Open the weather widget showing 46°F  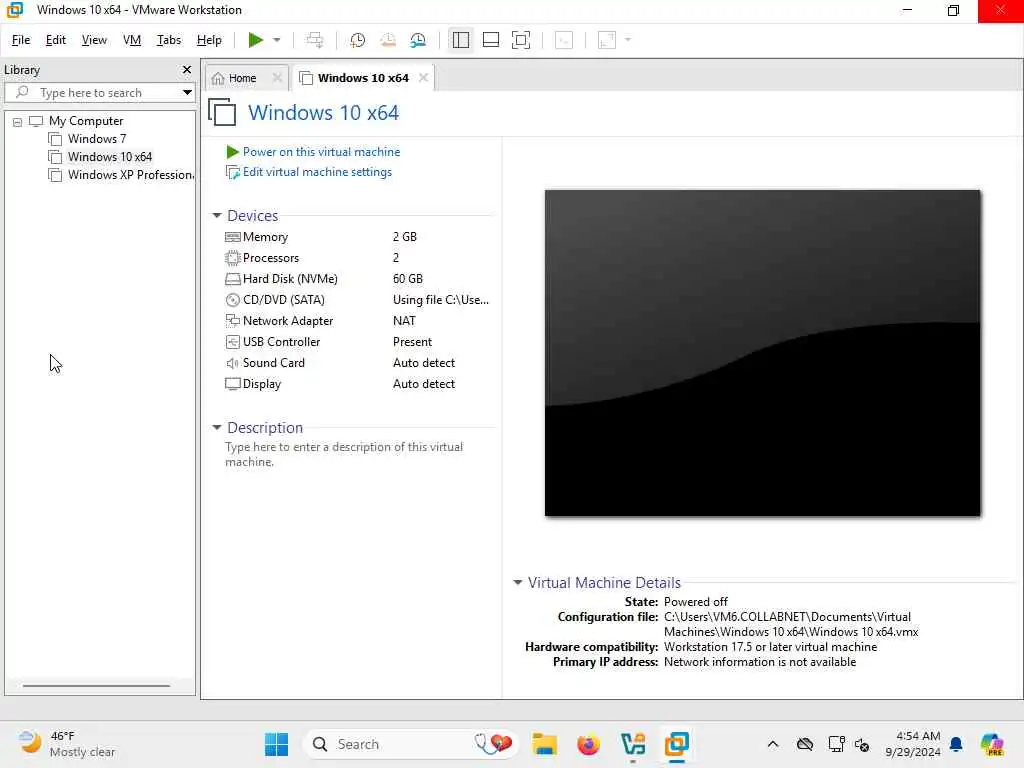pyautogui.click(x=67, y=744)
